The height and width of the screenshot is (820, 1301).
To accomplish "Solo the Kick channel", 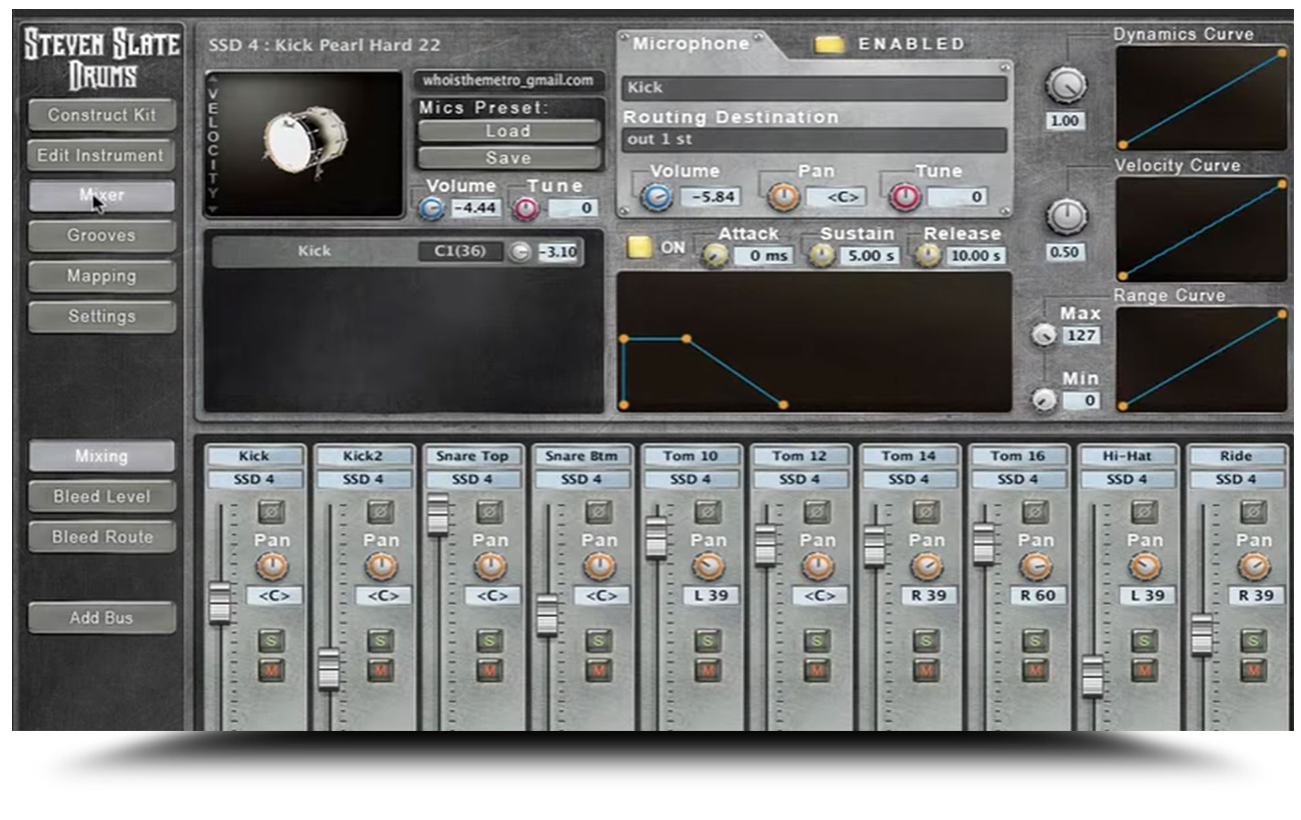I will coord(271,641).
